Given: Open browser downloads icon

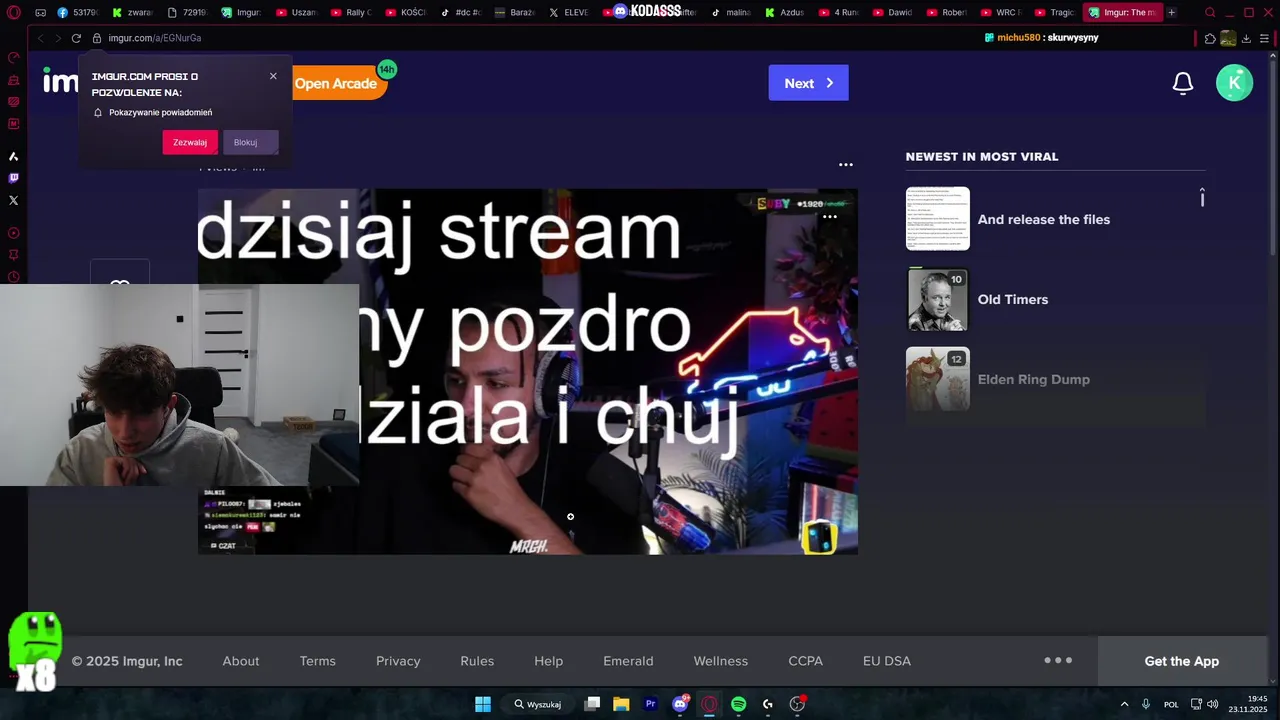Looking at the screenshot, I should click(1246, 38).
